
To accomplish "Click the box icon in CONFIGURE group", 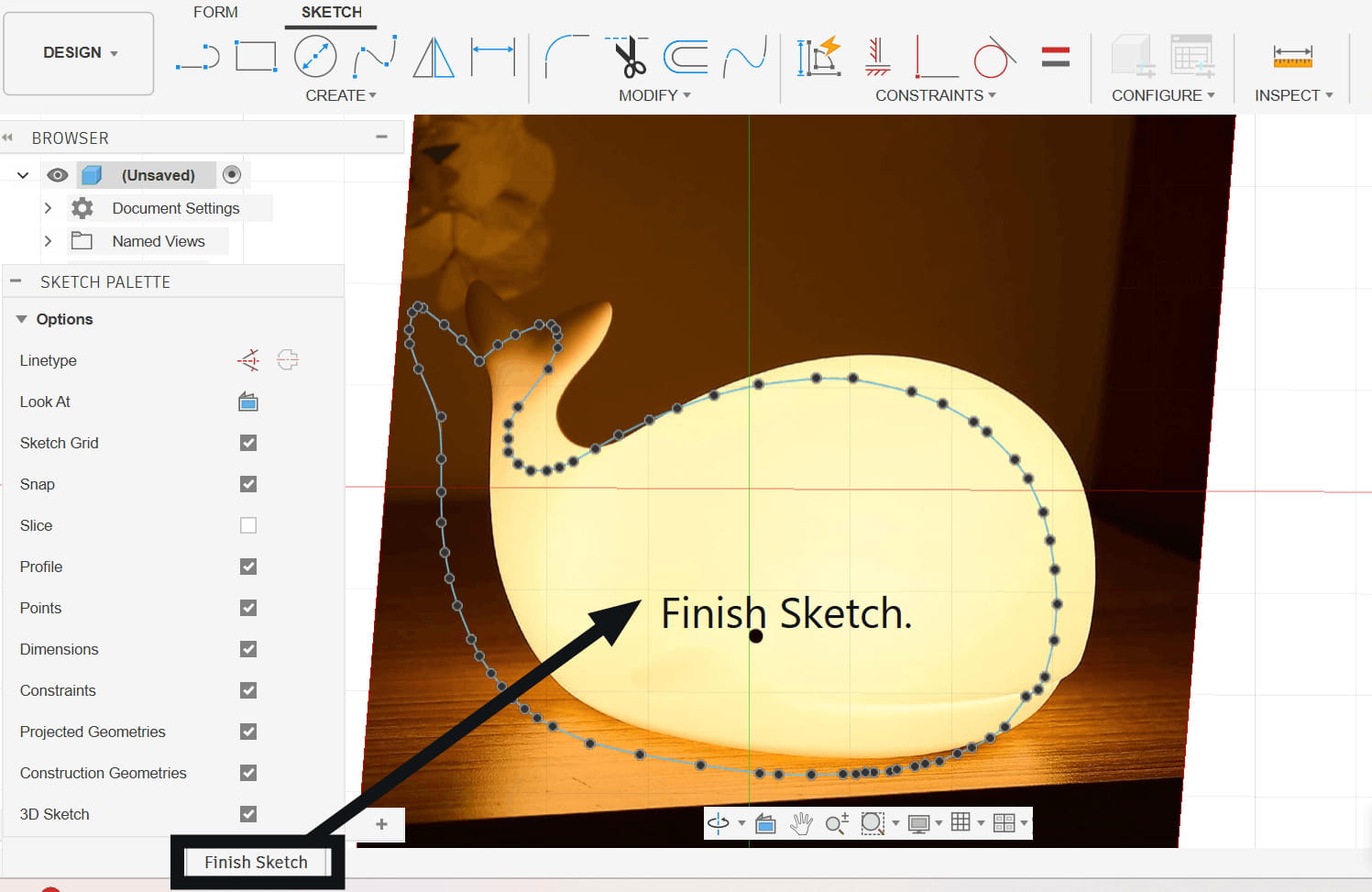I will click(x=1133, y=57).
